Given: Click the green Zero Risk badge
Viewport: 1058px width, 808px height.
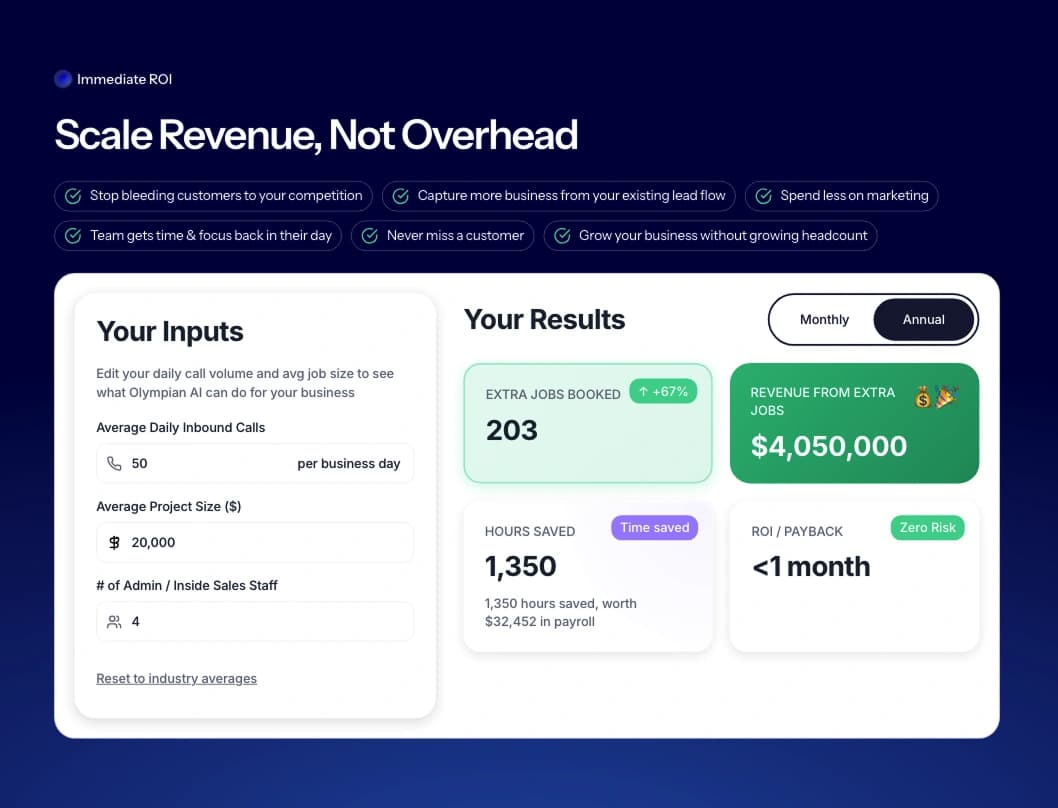Looking at the screenshot, I should coord(927,528).
